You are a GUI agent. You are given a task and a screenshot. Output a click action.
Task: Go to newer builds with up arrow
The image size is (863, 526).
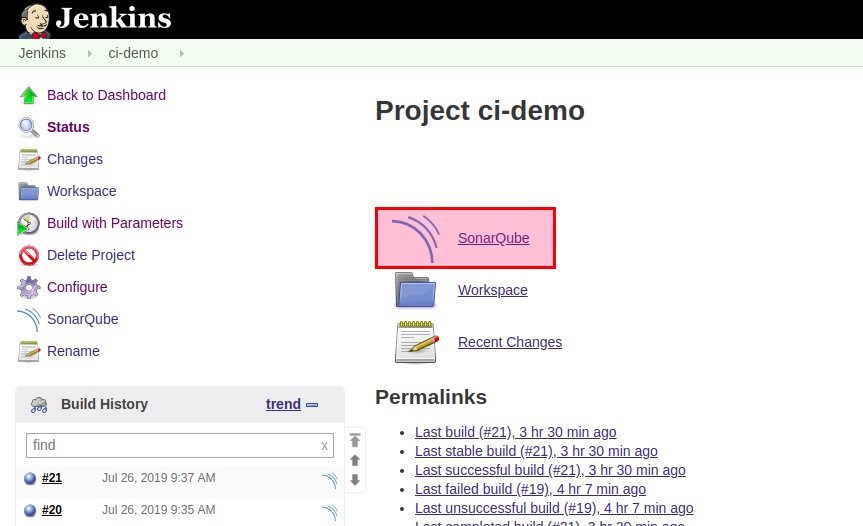pos(355,460)
